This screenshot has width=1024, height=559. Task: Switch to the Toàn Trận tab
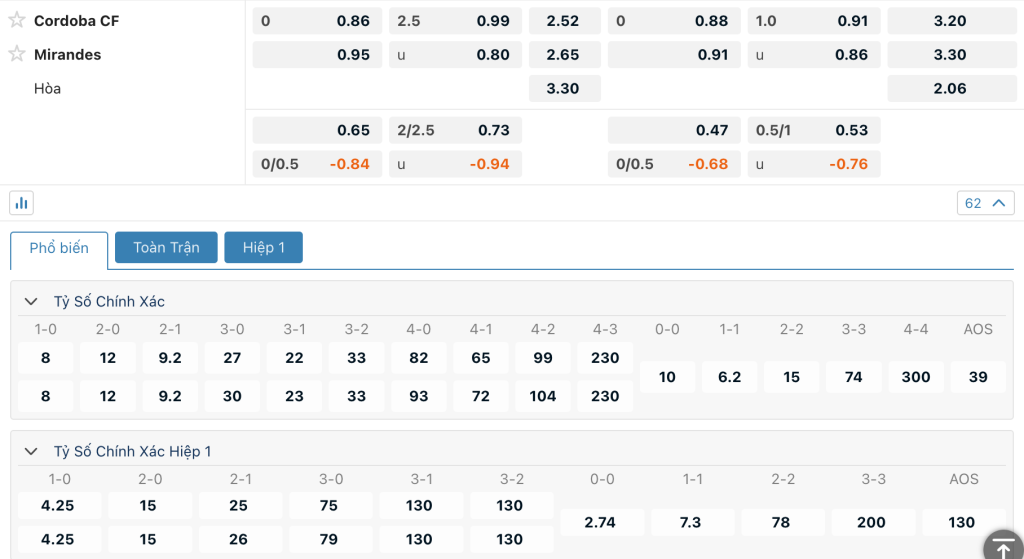pyautogui.click(x=166, y=248)
